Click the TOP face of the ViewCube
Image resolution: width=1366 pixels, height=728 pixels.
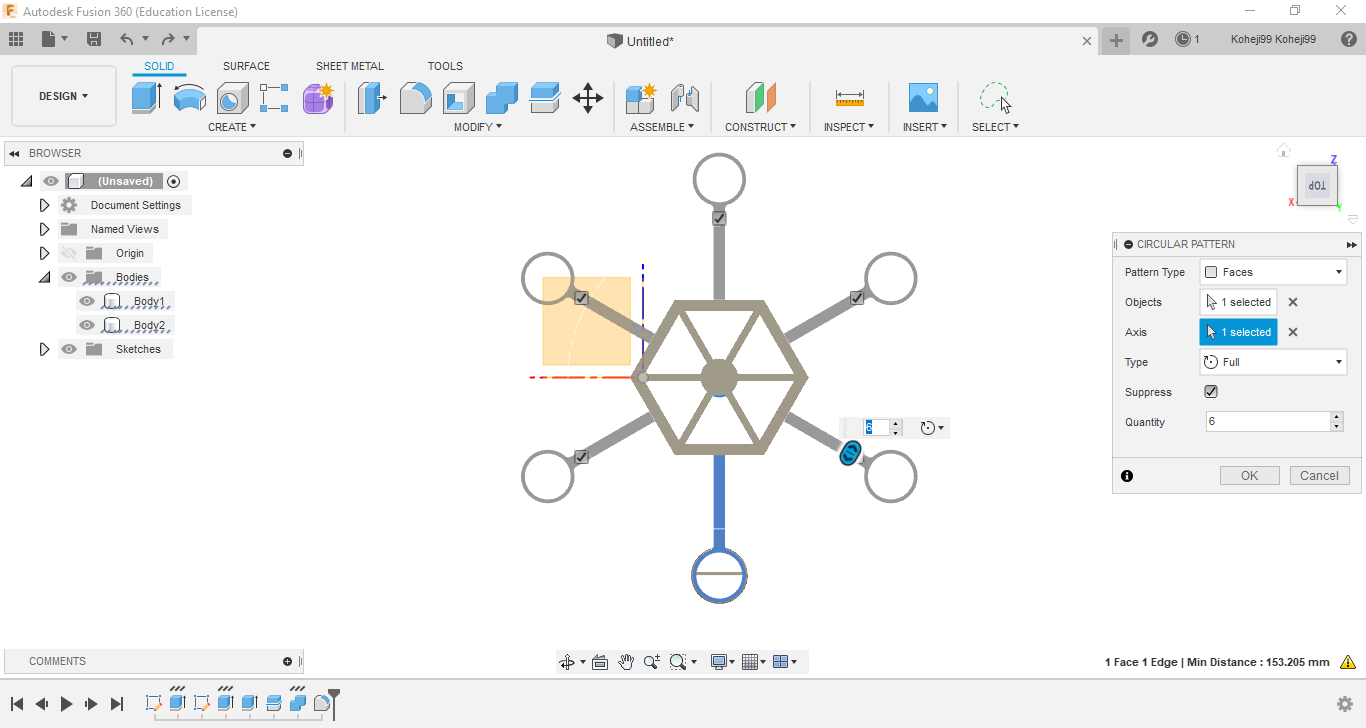point(1318,186)
